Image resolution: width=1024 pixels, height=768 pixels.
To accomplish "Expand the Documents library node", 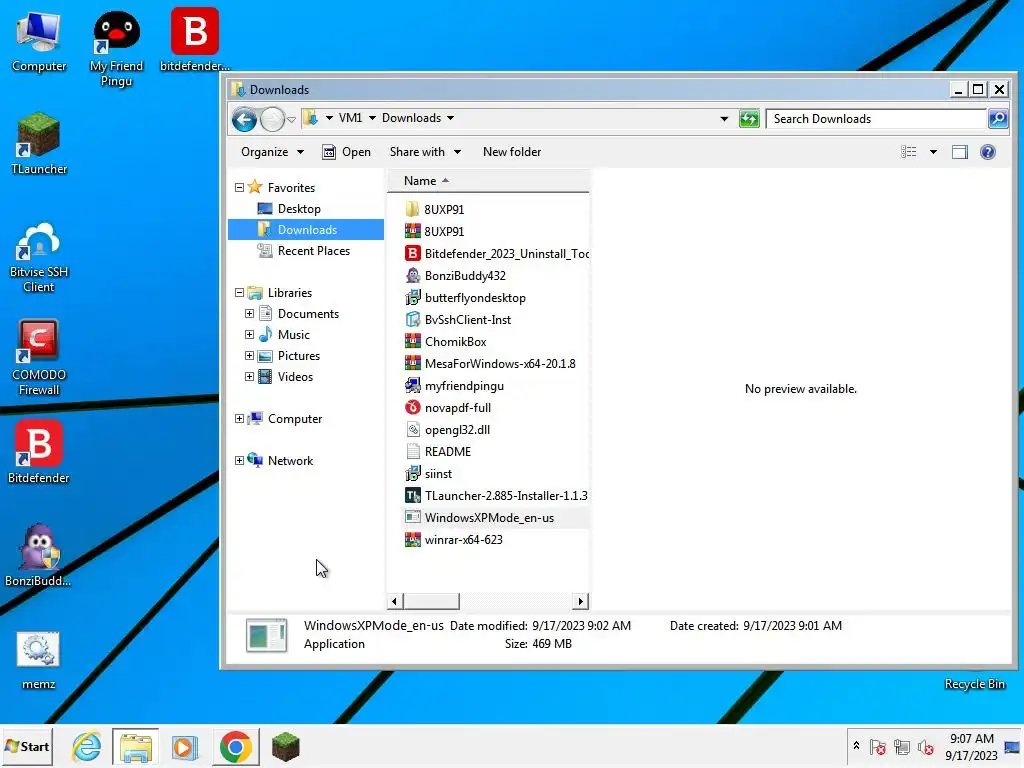I will tap(249, 313).
